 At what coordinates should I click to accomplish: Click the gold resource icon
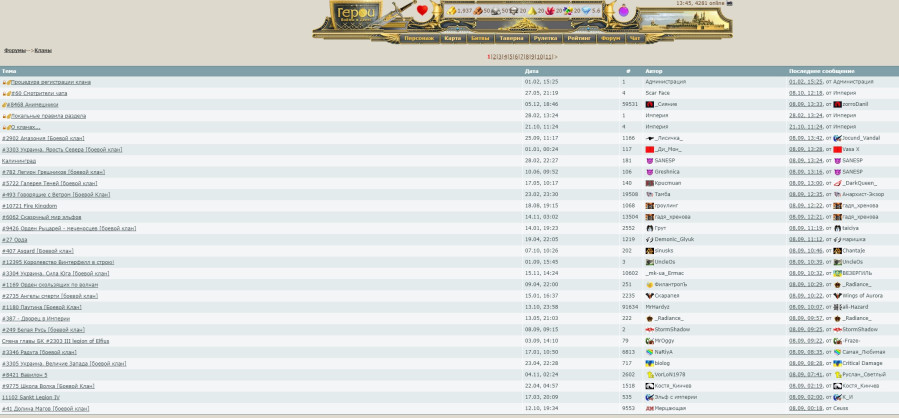(452, 11)
